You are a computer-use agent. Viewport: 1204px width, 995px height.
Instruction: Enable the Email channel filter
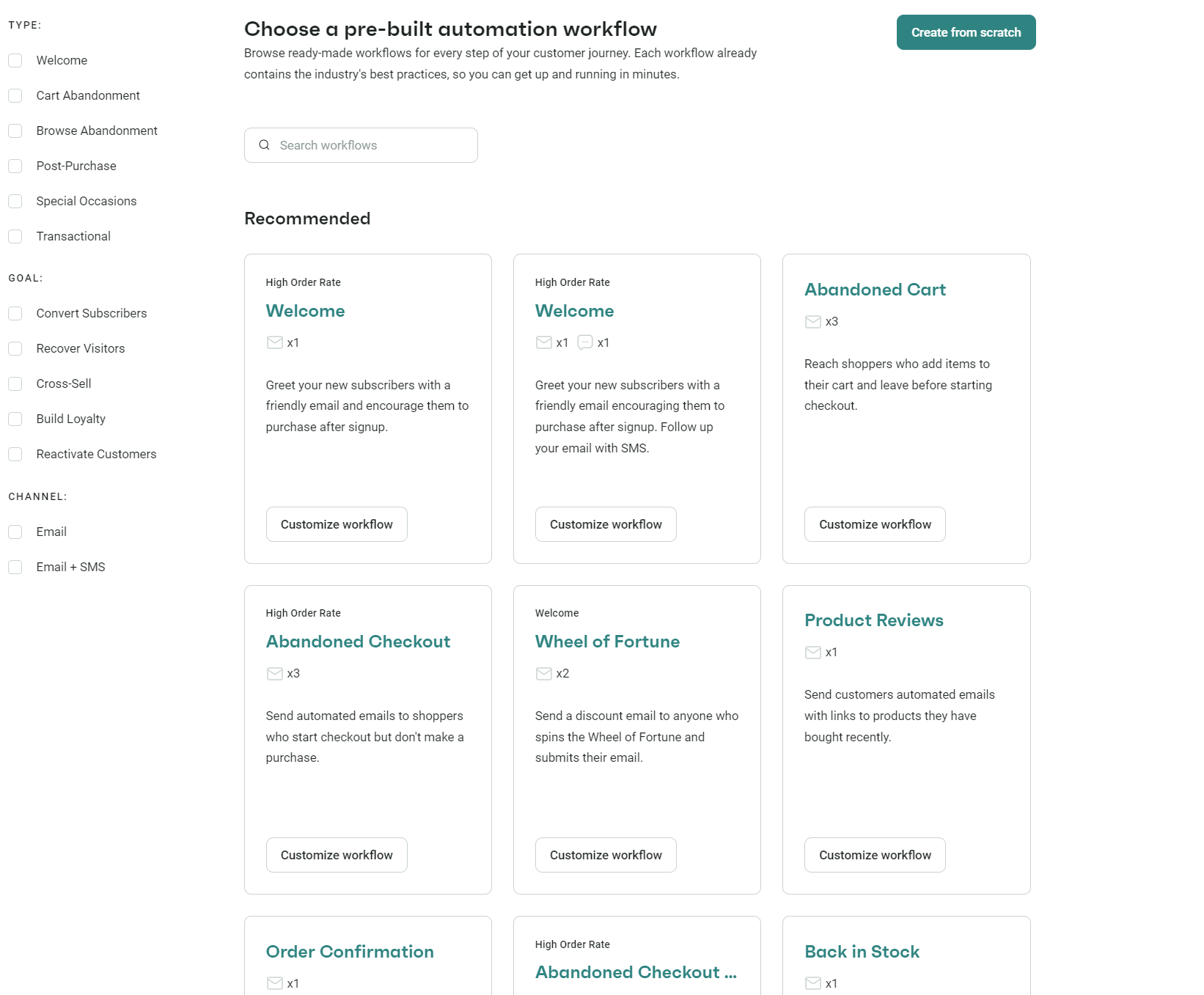click(15, 532)
